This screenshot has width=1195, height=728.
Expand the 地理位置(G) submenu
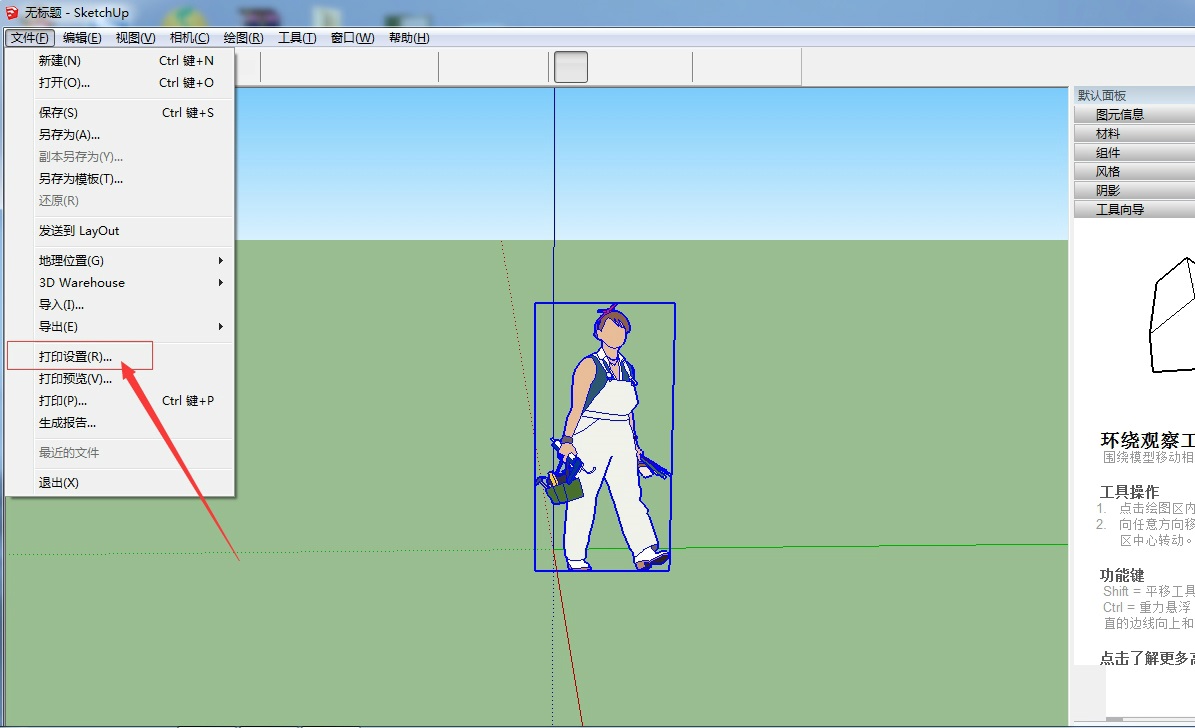72,261
